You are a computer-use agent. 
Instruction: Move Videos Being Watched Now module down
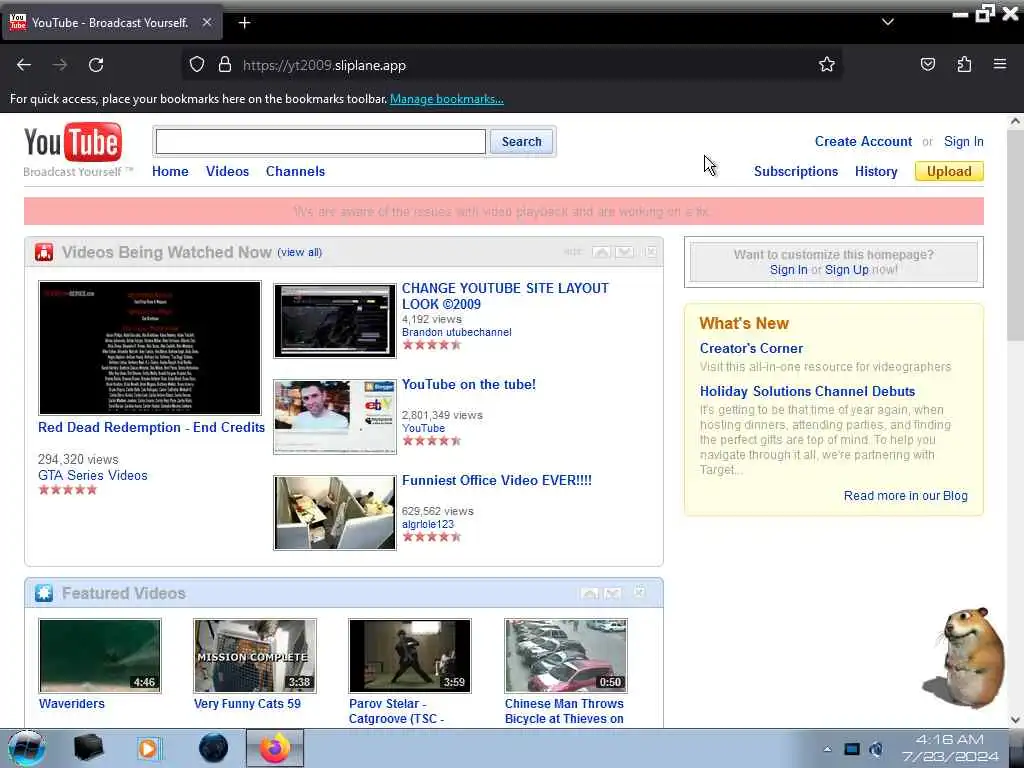coord(624,252)
